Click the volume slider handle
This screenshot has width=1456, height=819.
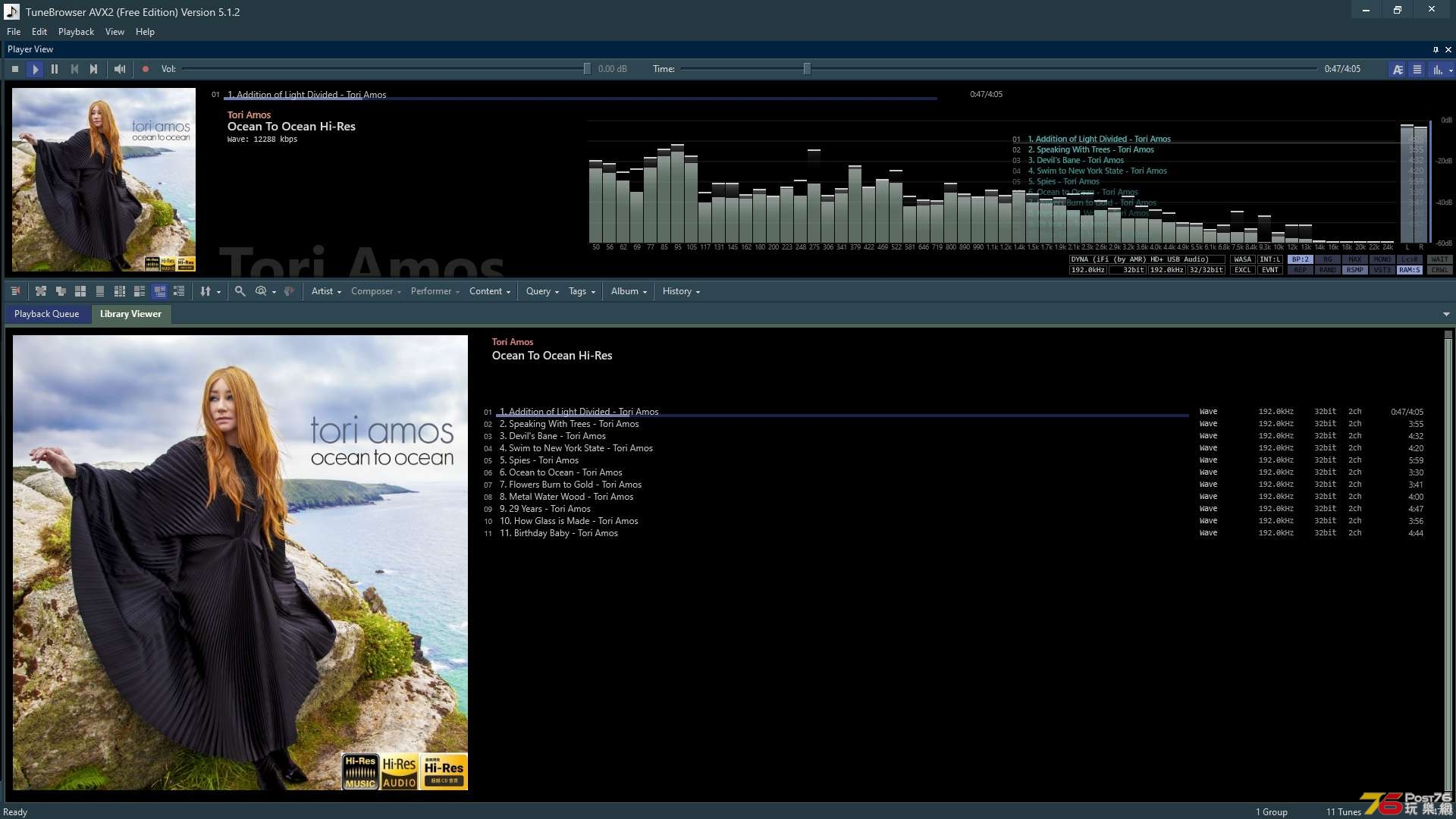[x=587, y=69]
